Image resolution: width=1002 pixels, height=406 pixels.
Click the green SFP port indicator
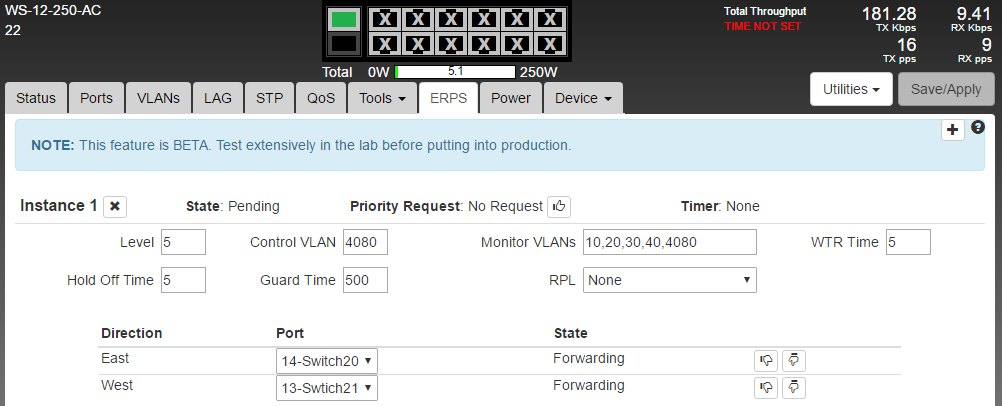(344, 19)
